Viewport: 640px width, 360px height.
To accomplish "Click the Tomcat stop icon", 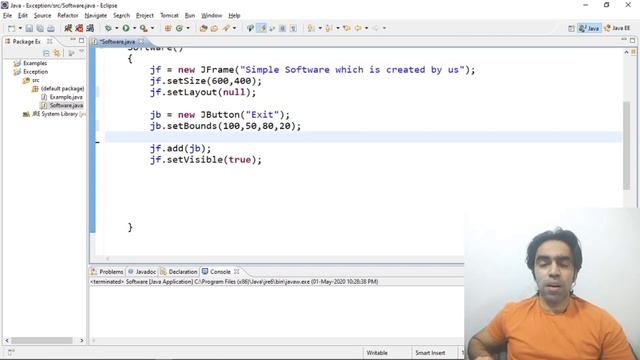I will (79, 28).
